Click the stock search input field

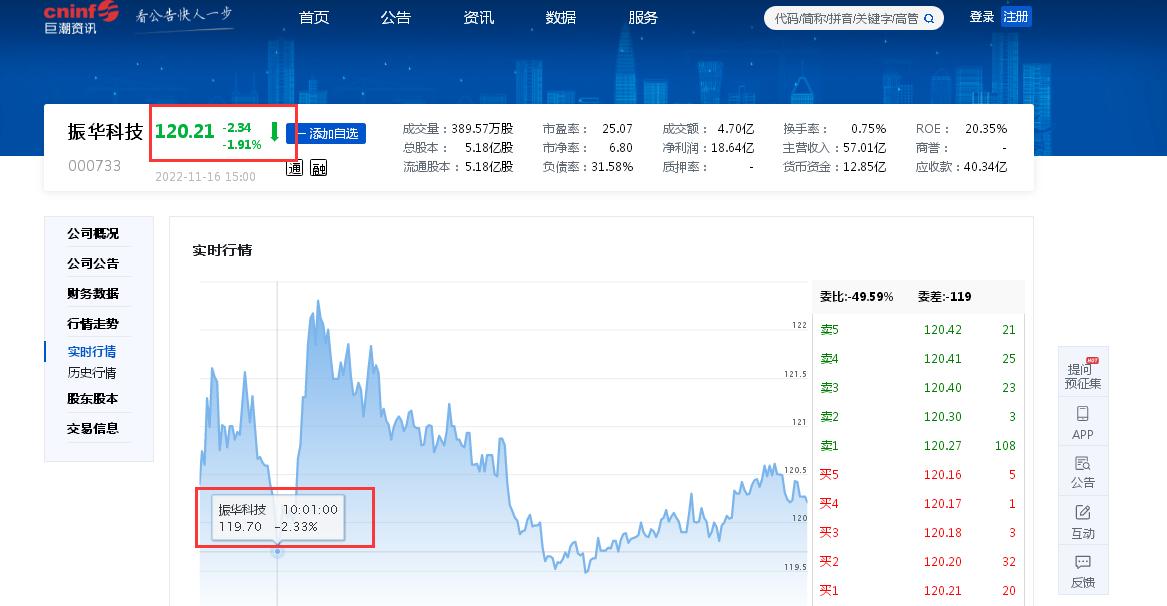tap(845, 17)
